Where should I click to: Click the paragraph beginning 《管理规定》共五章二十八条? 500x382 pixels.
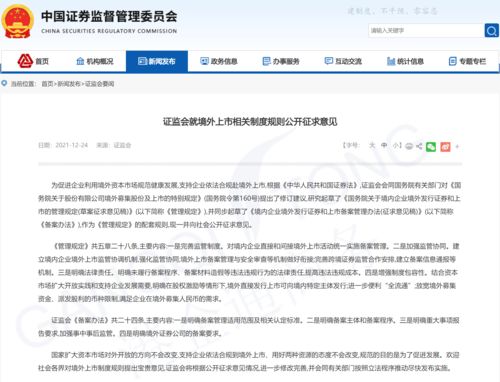[x=249, y=272]
